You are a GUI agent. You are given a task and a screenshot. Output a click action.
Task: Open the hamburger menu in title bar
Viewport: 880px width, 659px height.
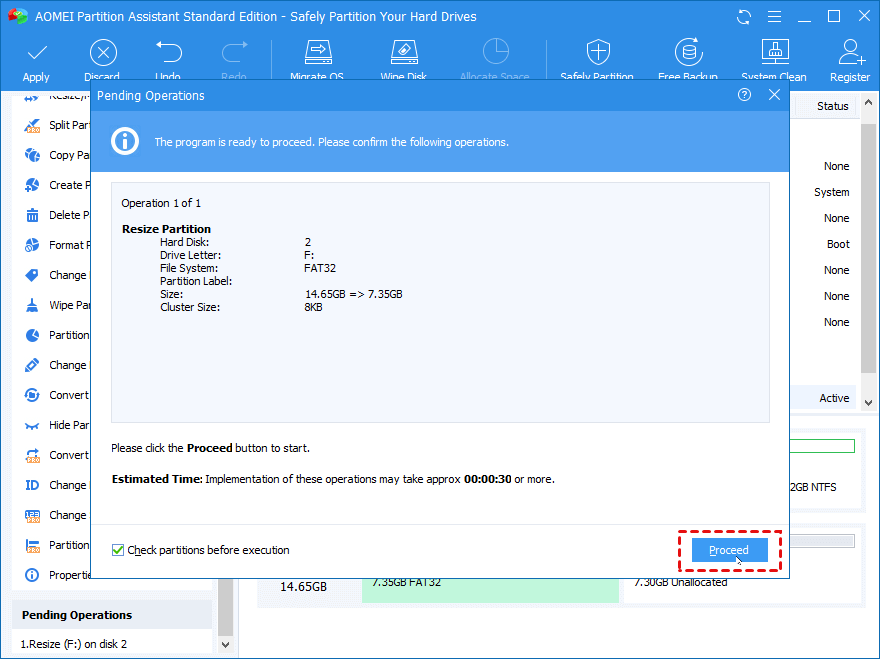click(772, 17)
